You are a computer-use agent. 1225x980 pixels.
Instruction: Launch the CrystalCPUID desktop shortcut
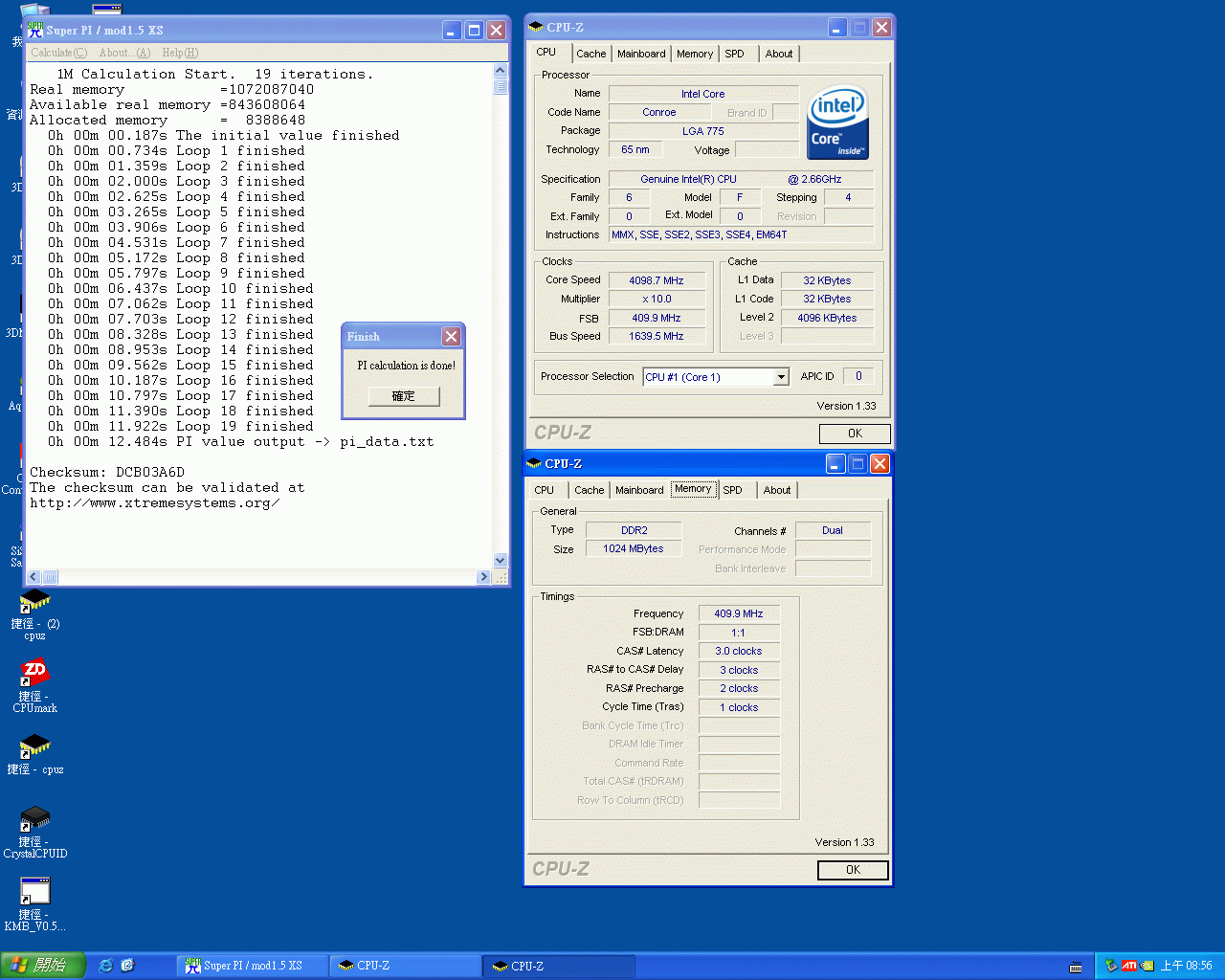pyautogui.click(x=34, y=831)
